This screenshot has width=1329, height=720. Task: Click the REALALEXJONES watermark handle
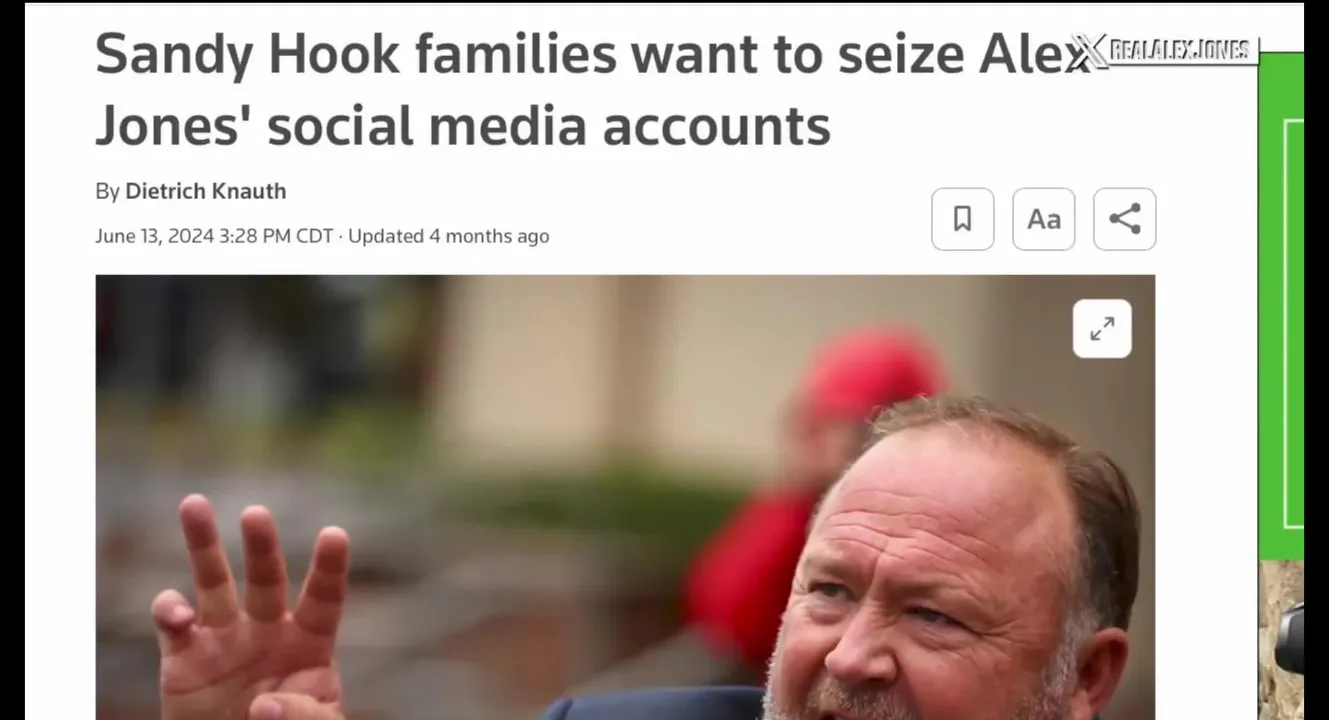pyautogui.click(x=1180, y=50)
